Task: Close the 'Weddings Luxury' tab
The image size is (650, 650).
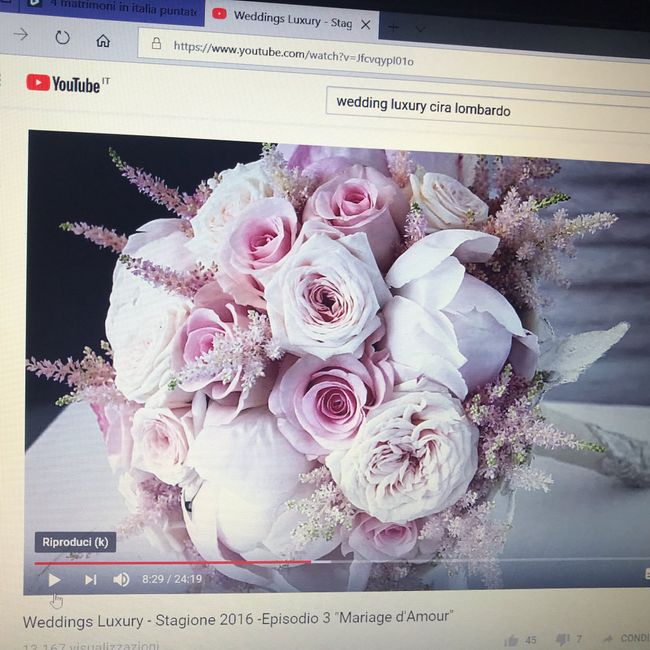Action: pos(366,24)
